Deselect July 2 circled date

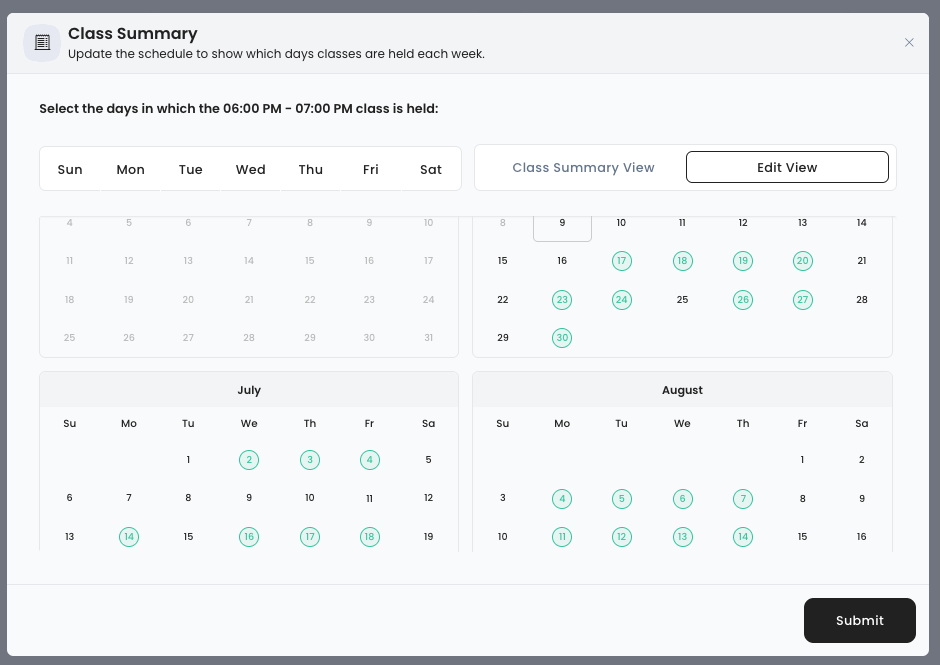tap(249, 460)
